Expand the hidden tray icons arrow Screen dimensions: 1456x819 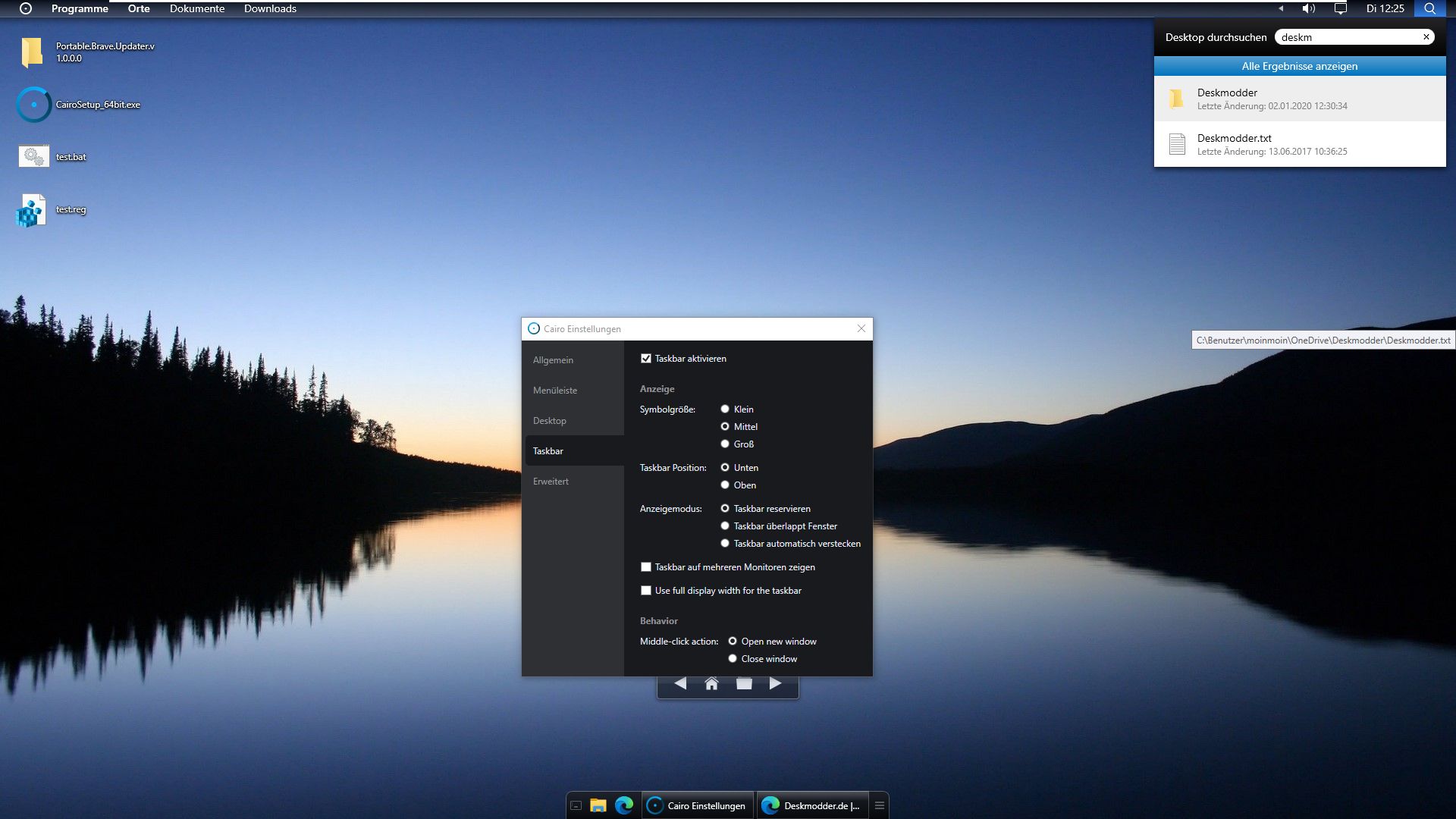[x=1281, y=8]
